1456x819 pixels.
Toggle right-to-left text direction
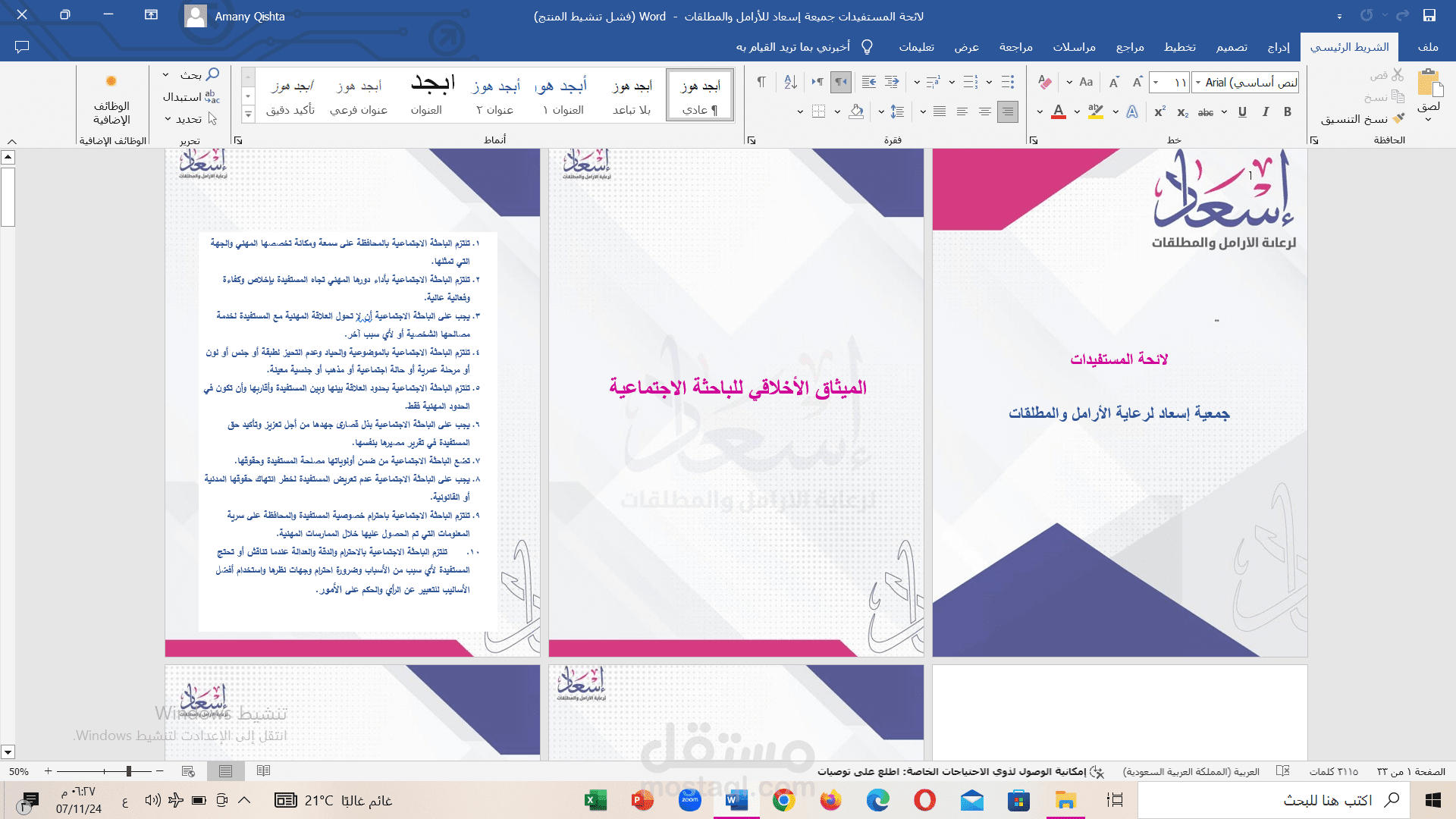(x=841, y=82)
